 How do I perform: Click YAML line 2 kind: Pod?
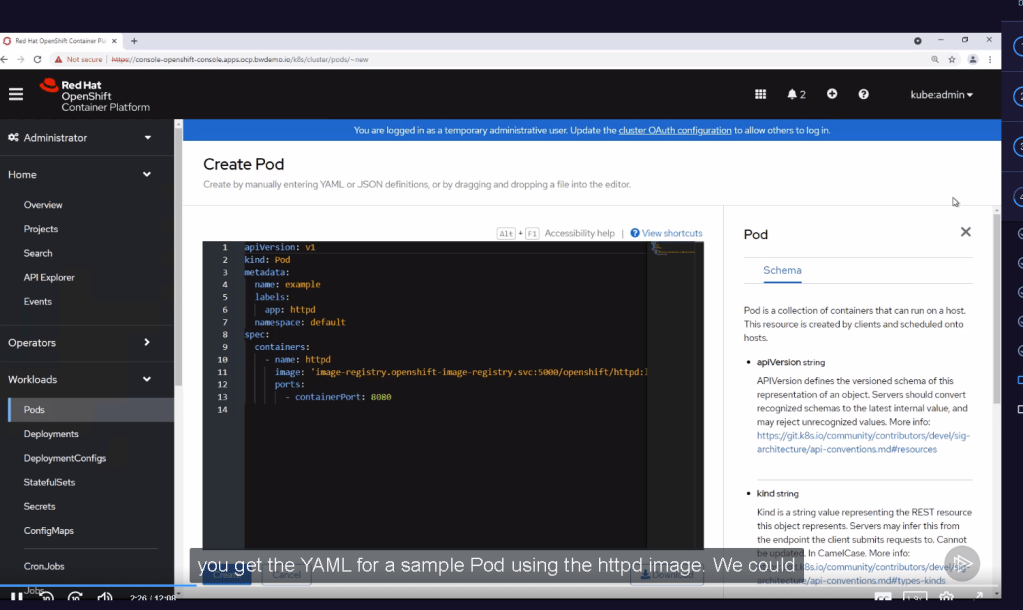267,260
